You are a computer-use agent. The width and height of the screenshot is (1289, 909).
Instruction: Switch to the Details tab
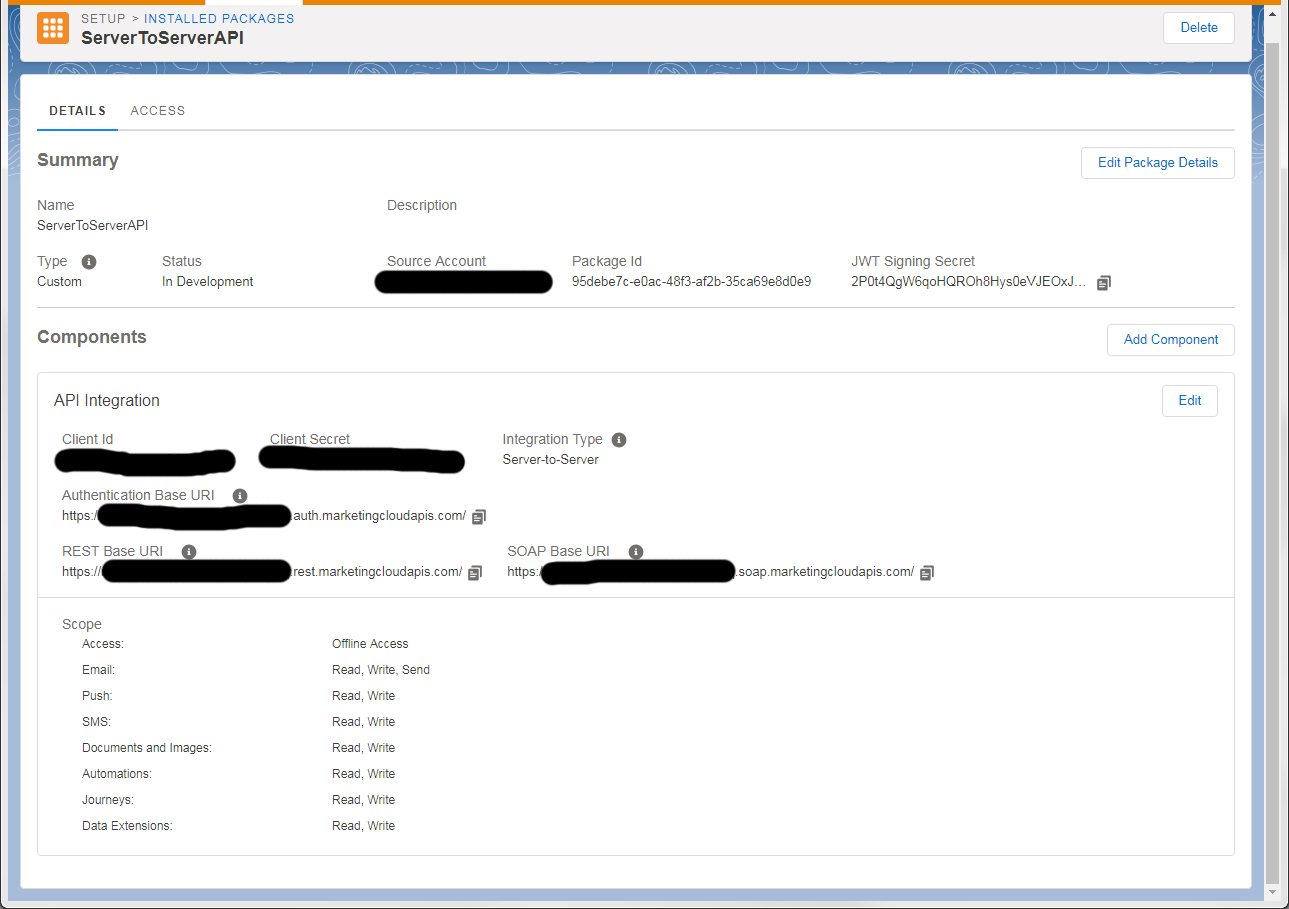pyautogui.click(x=77, y=111)
